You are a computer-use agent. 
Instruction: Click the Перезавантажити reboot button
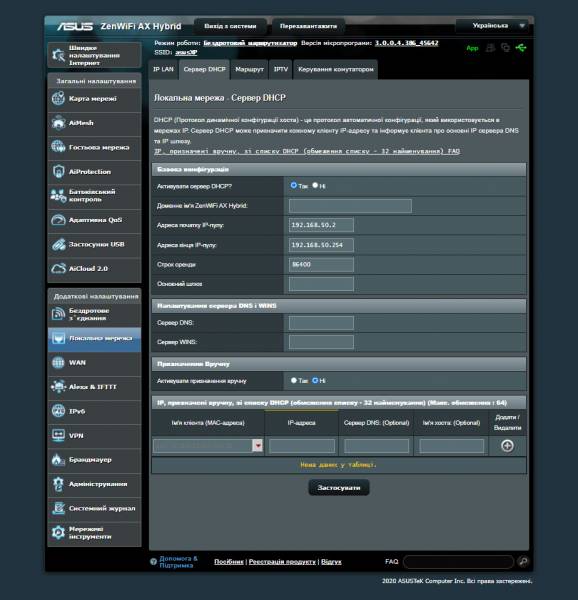click(308, 26)
